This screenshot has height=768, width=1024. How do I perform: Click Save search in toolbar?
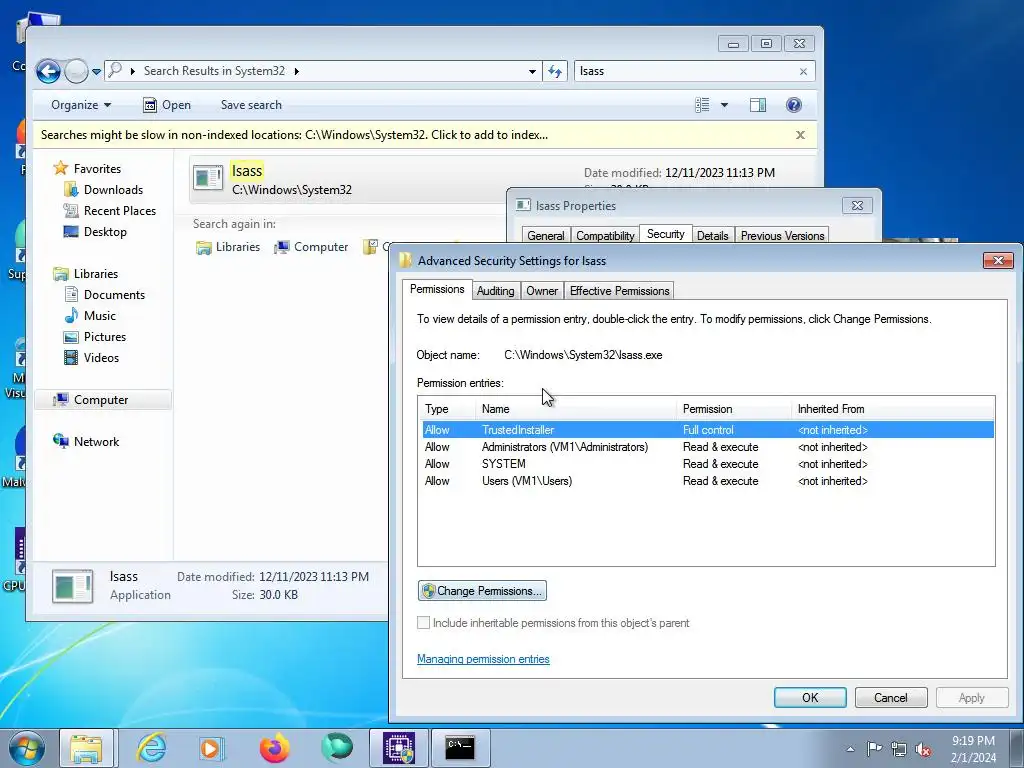pyautogui.click(x=251, y=105)
